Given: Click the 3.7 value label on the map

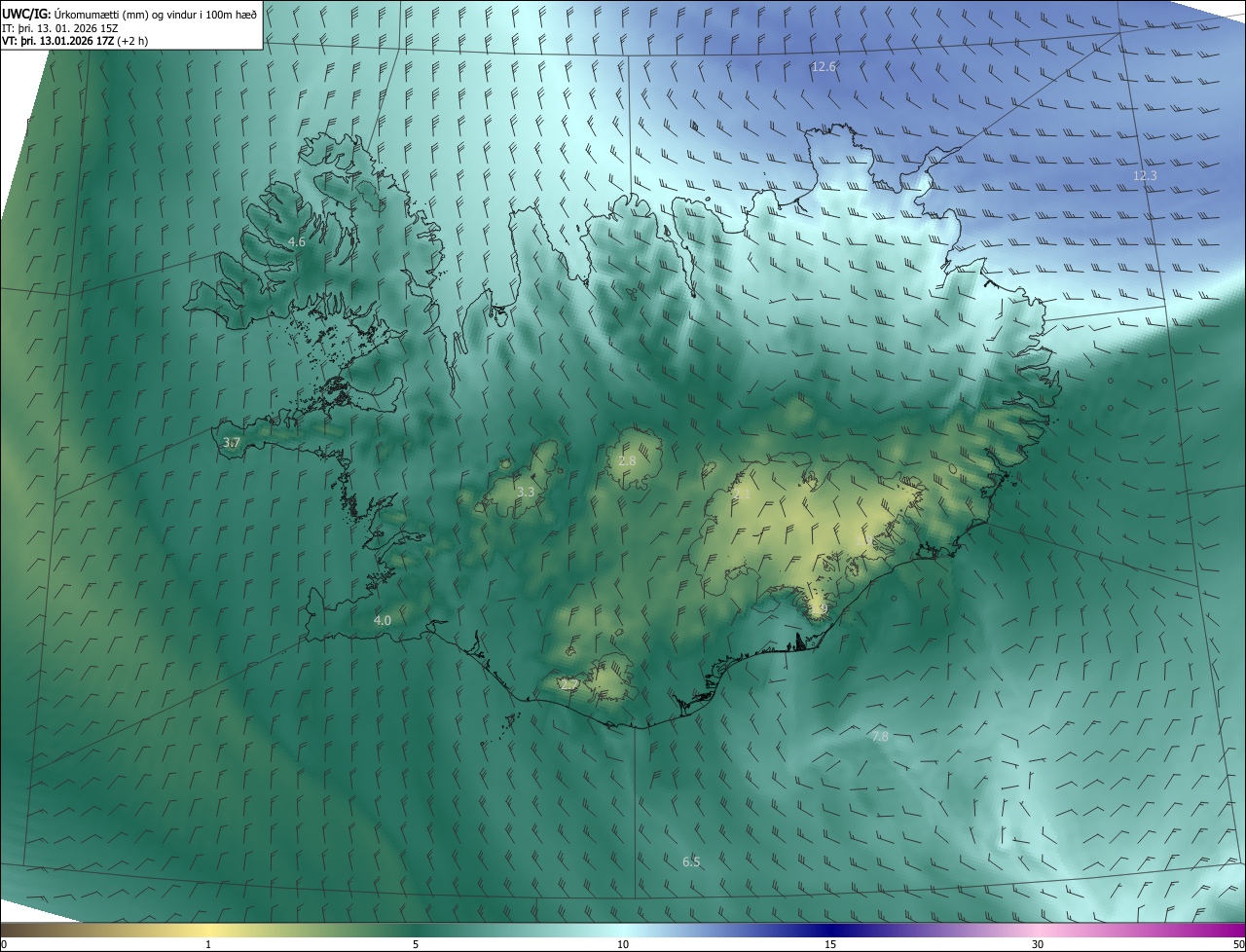Looking at the screenshot, I should (231, 443).
